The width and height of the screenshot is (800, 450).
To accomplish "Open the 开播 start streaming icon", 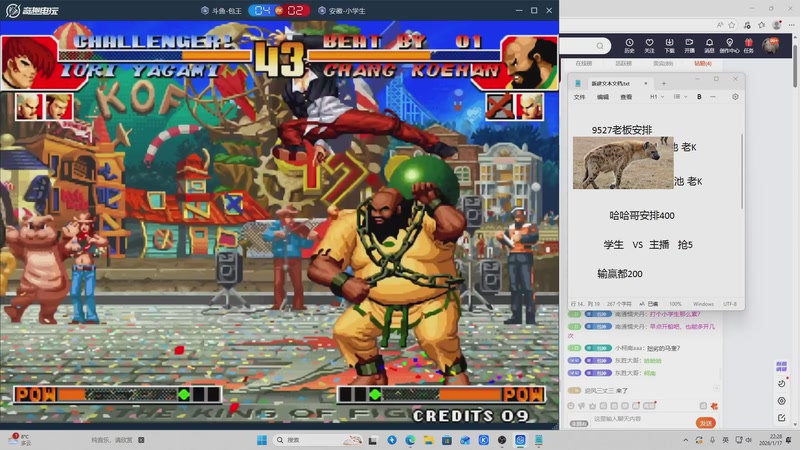I will (x=689, y=46).
